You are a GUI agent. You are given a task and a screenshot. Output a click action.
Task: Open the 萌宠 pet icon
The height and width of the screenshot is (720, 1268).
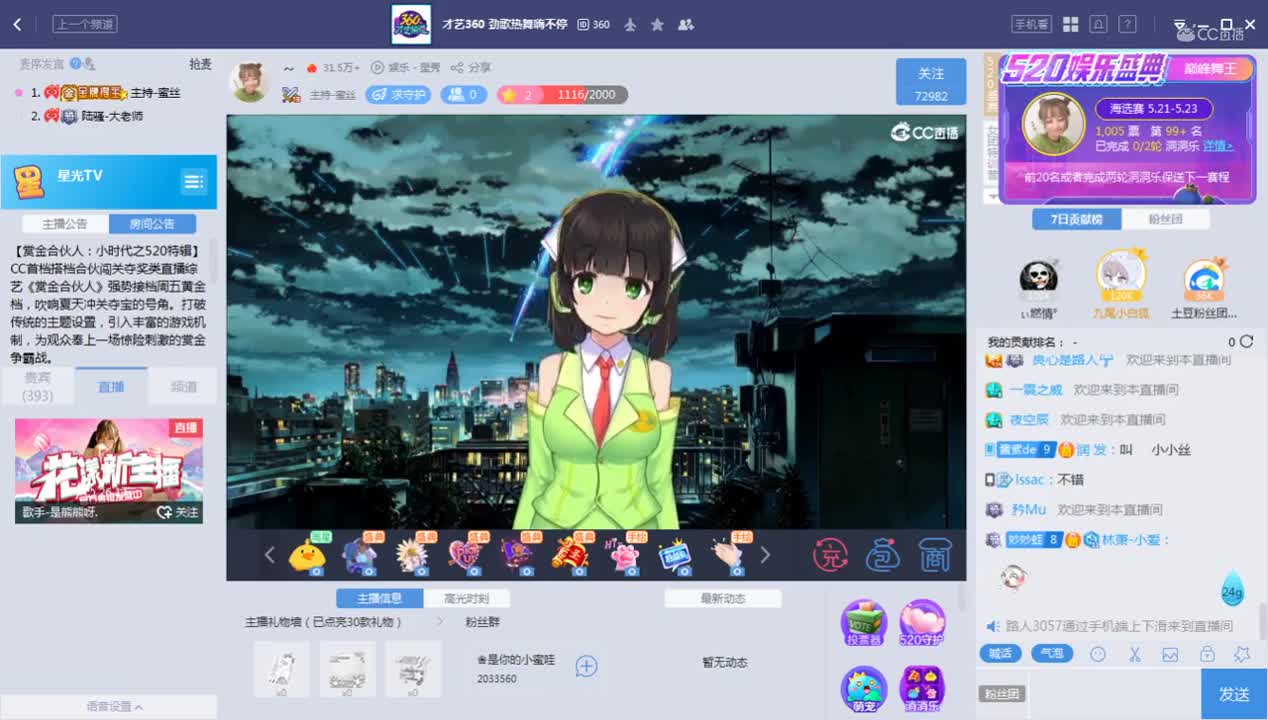(x=863, y=689)
